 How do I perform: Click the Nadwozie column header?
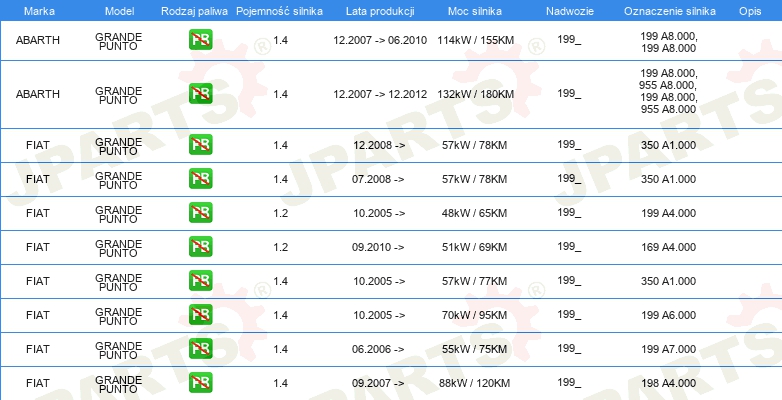(x=569, y=11)
